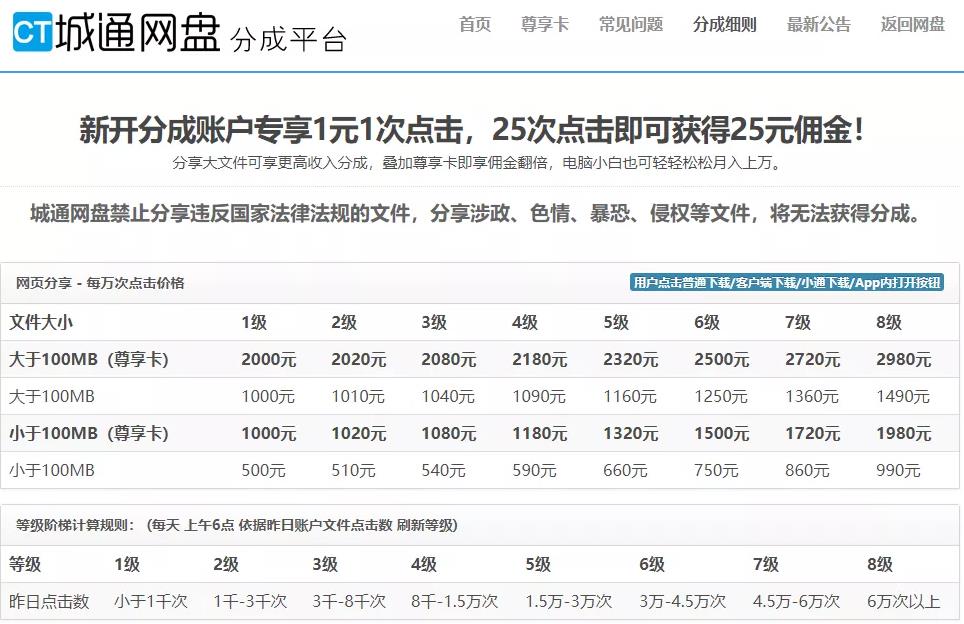Viewport: 964px width, 624px height.
Task: Select the 分成细则 navigation item
Action: (x=725, y=25)
